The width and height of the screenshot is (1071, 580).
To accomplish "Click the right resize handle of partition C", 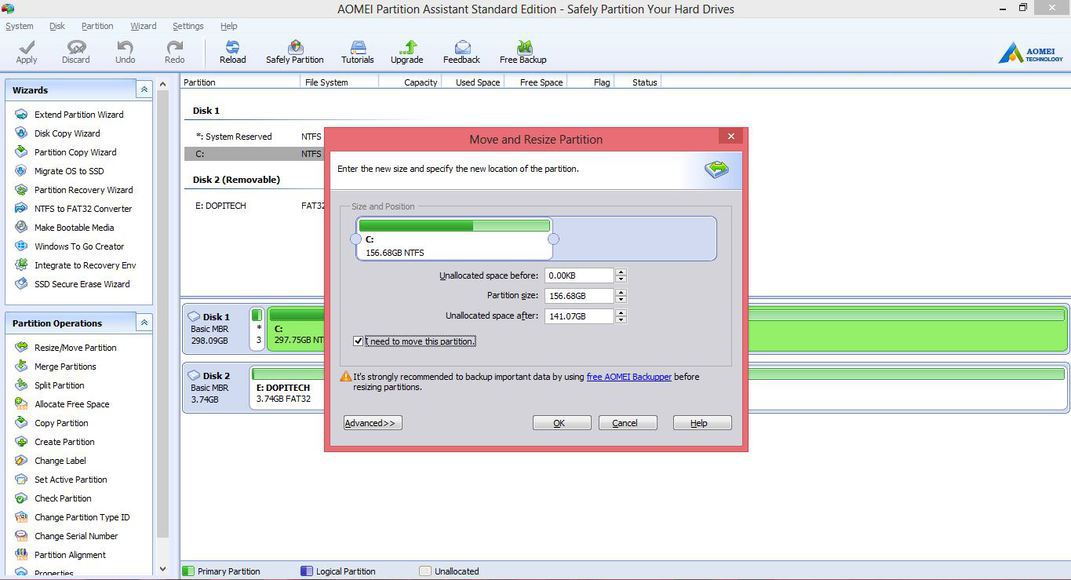I will 554,239.
